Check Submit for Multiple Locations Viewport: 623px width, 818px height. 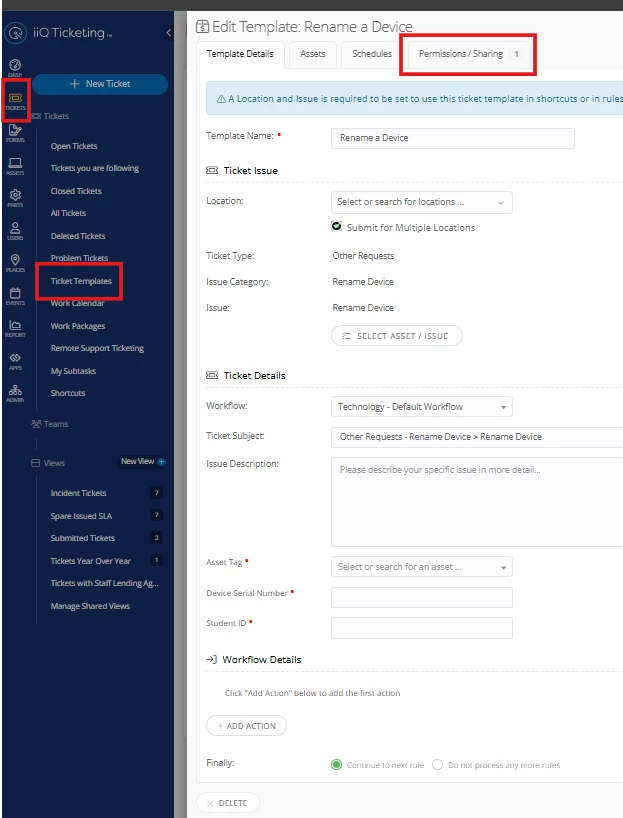point(337,226)
